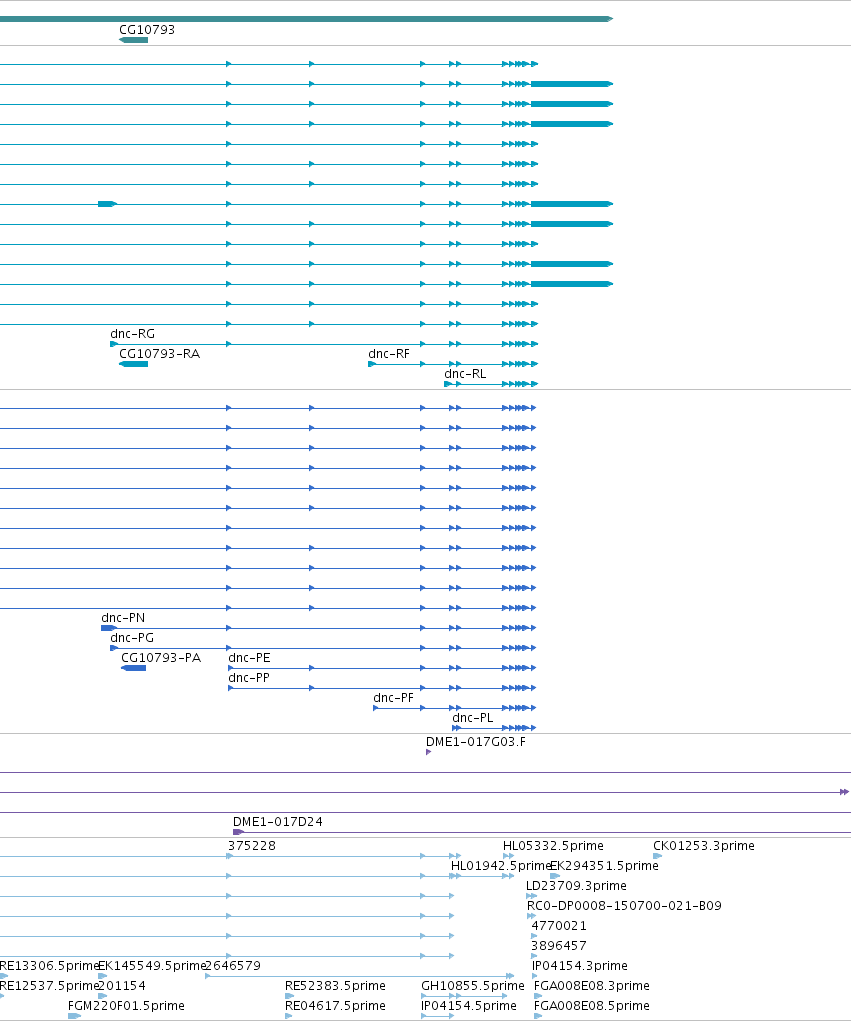851x1021 pixels.
Task: Open the dnc-PF protein label
Action: [393, 697]
